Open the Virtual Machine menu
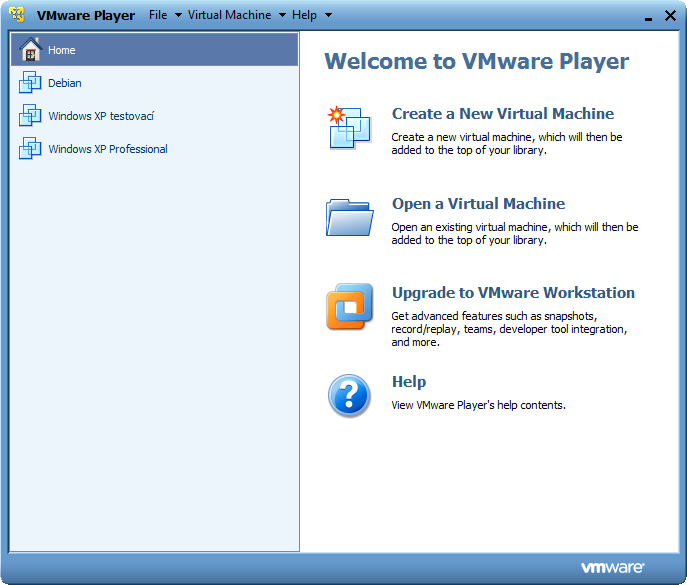Viewport: 687px width, 585px height. tap(230, 15)
